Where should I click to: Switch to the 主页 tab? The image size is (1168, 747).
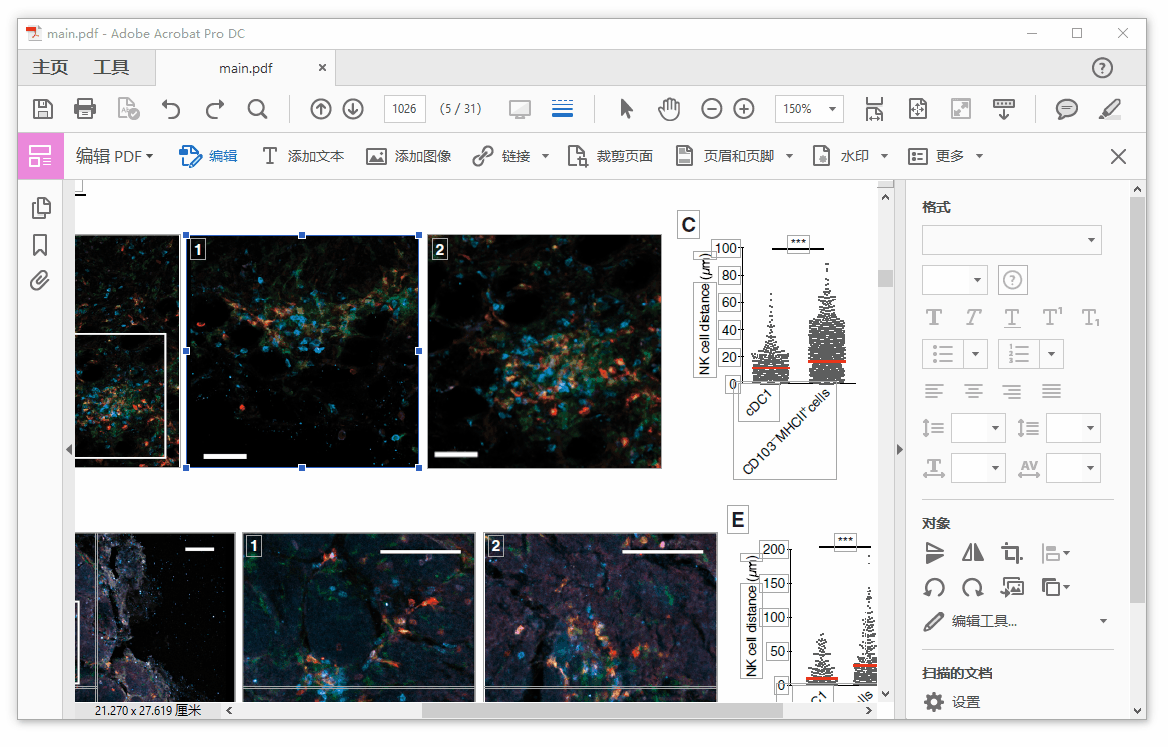(50, 68)
